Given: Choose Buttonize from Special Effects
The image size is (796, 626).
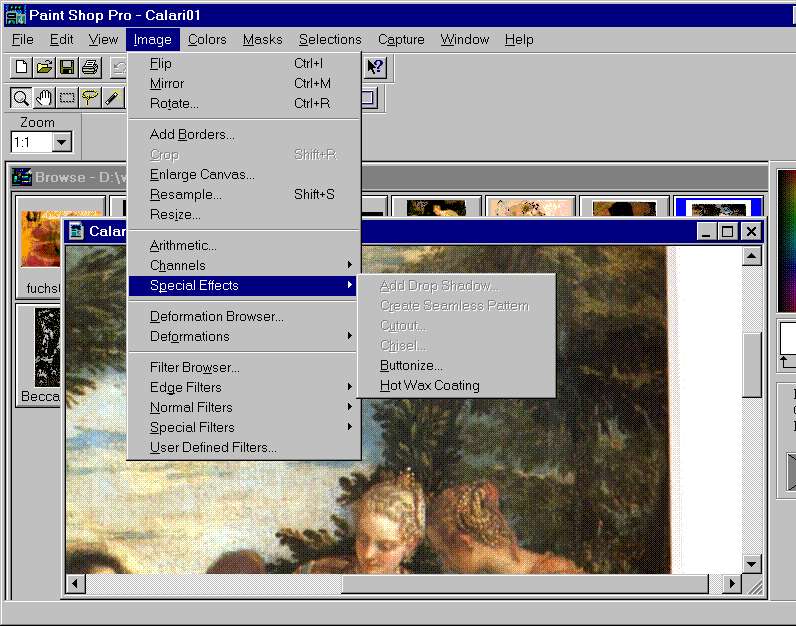Looking at the screenshot, I should (x=411, y=365).
